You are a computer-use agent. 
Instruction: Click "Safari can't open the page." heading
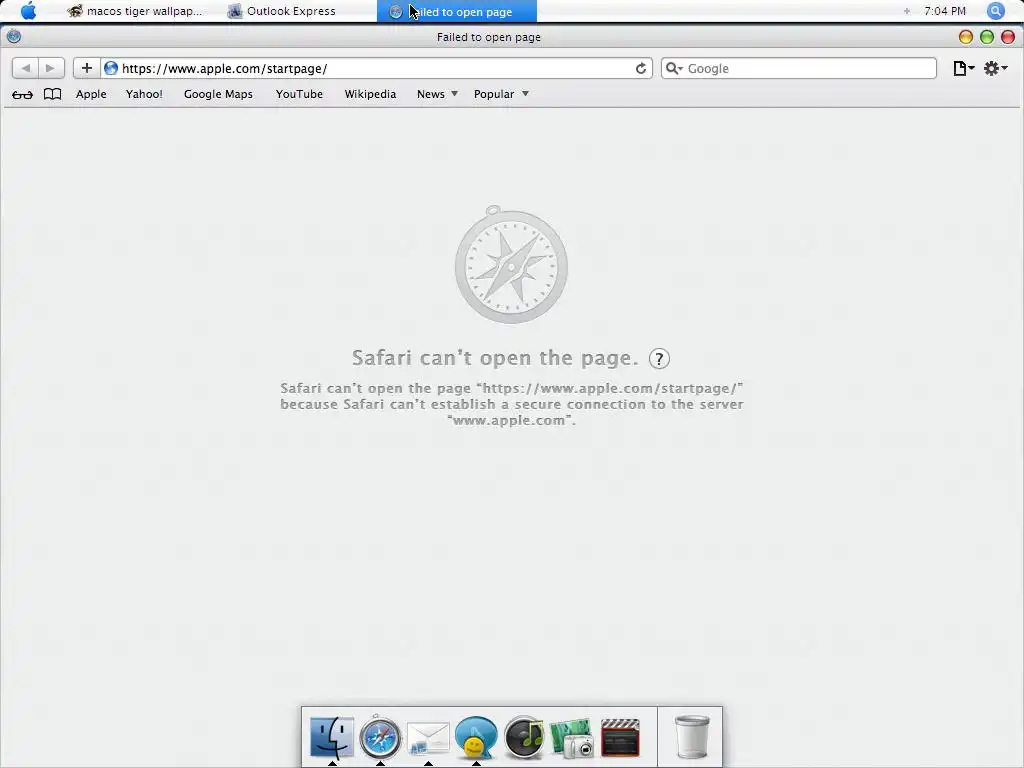coord(495,358)
